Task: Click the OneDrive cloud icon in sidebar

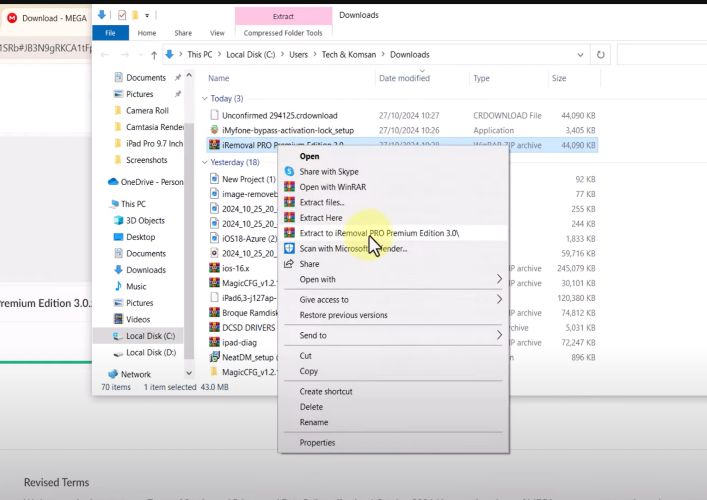Action: pos(113,182)
